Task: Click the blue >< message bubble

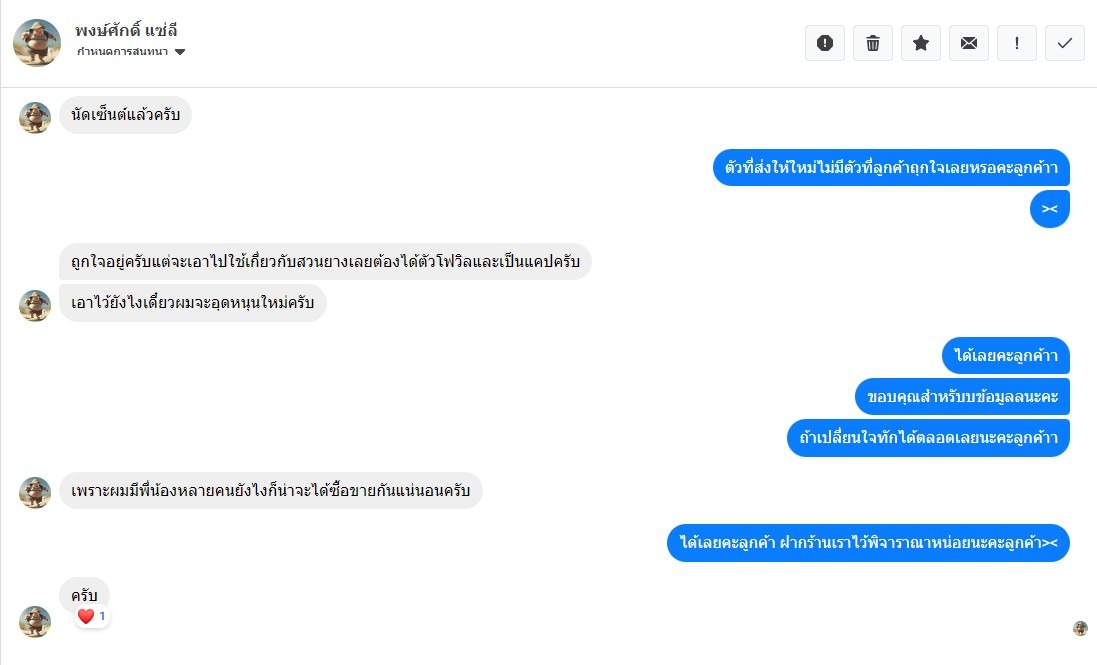Action: click(1049, 209)
